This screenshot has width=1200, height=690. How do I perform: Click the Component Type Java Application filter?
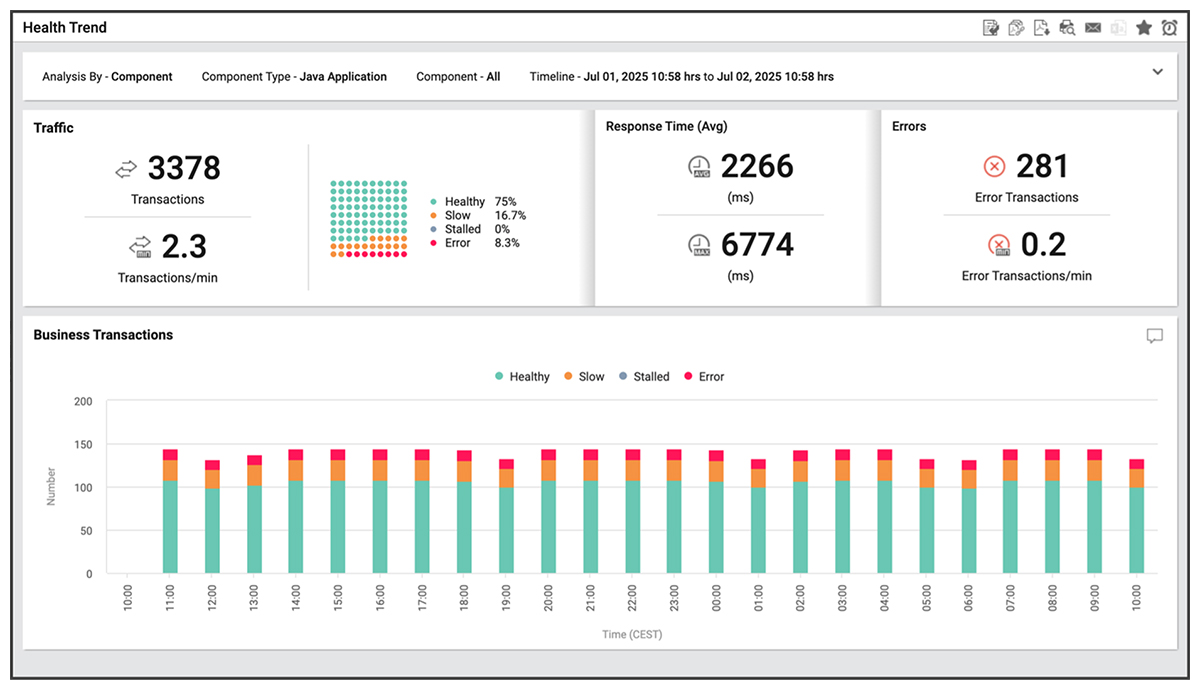coord(294,77)
